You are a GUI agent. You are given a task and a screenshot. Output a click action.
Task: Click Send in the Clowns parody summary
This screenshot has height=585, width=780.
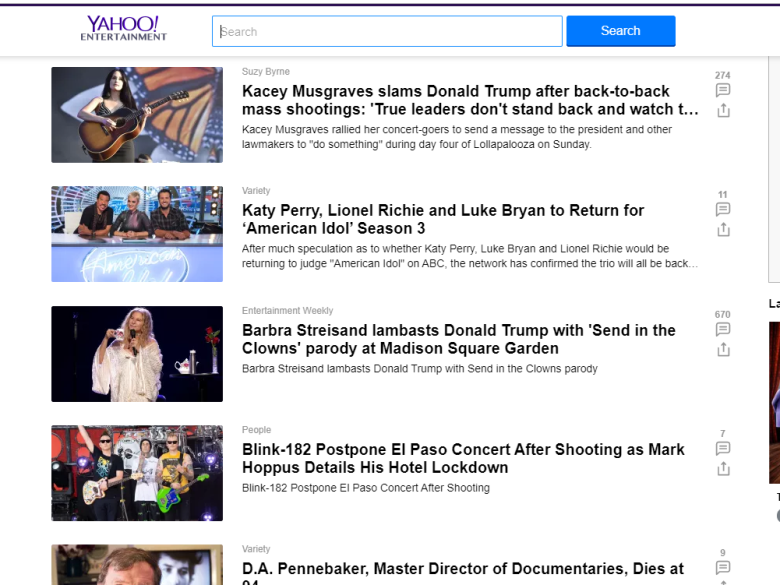[419, 369]
